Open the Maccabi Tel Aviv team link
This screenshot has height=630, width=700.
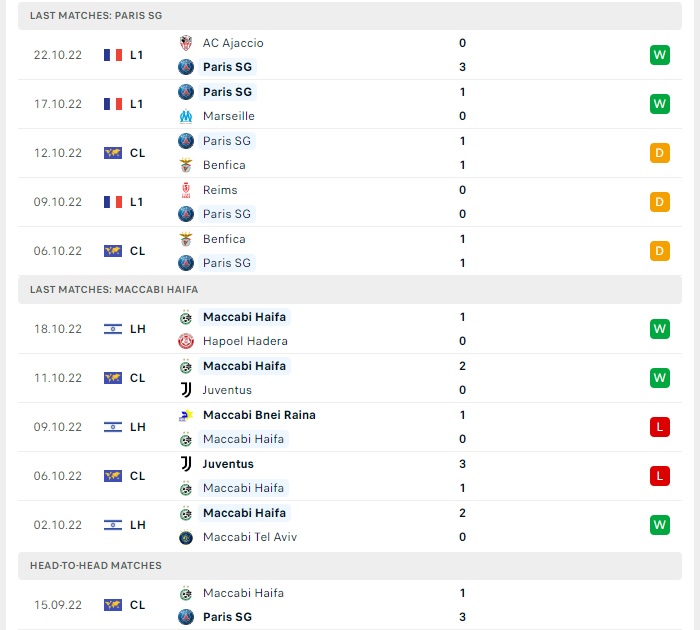click(x=250, y=537)
